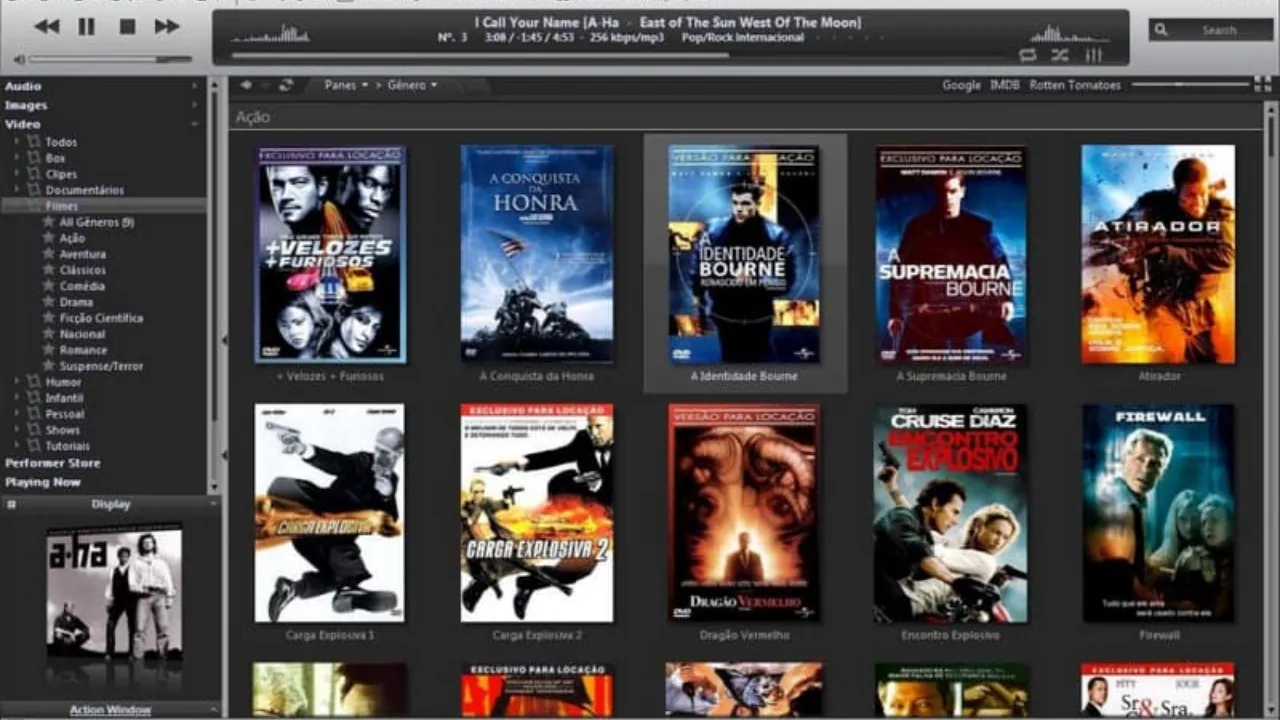The image size is (1280, 720).
Task: Click the a-ha album art thumbnail
Action: pyautogui.click(x=114, y=592)
